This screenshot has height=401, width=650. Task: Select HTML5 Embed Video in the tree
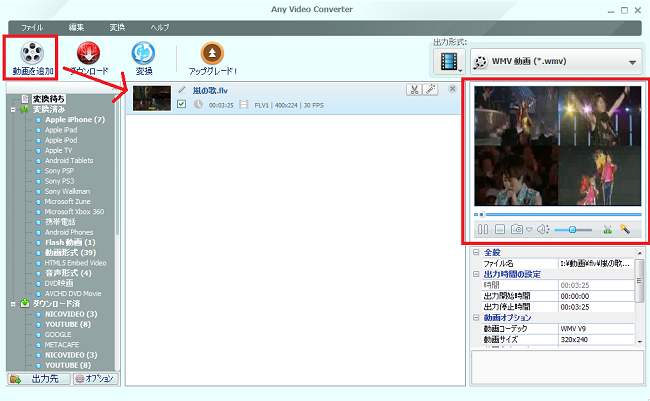pyautogui.click(x=75, y=263)
